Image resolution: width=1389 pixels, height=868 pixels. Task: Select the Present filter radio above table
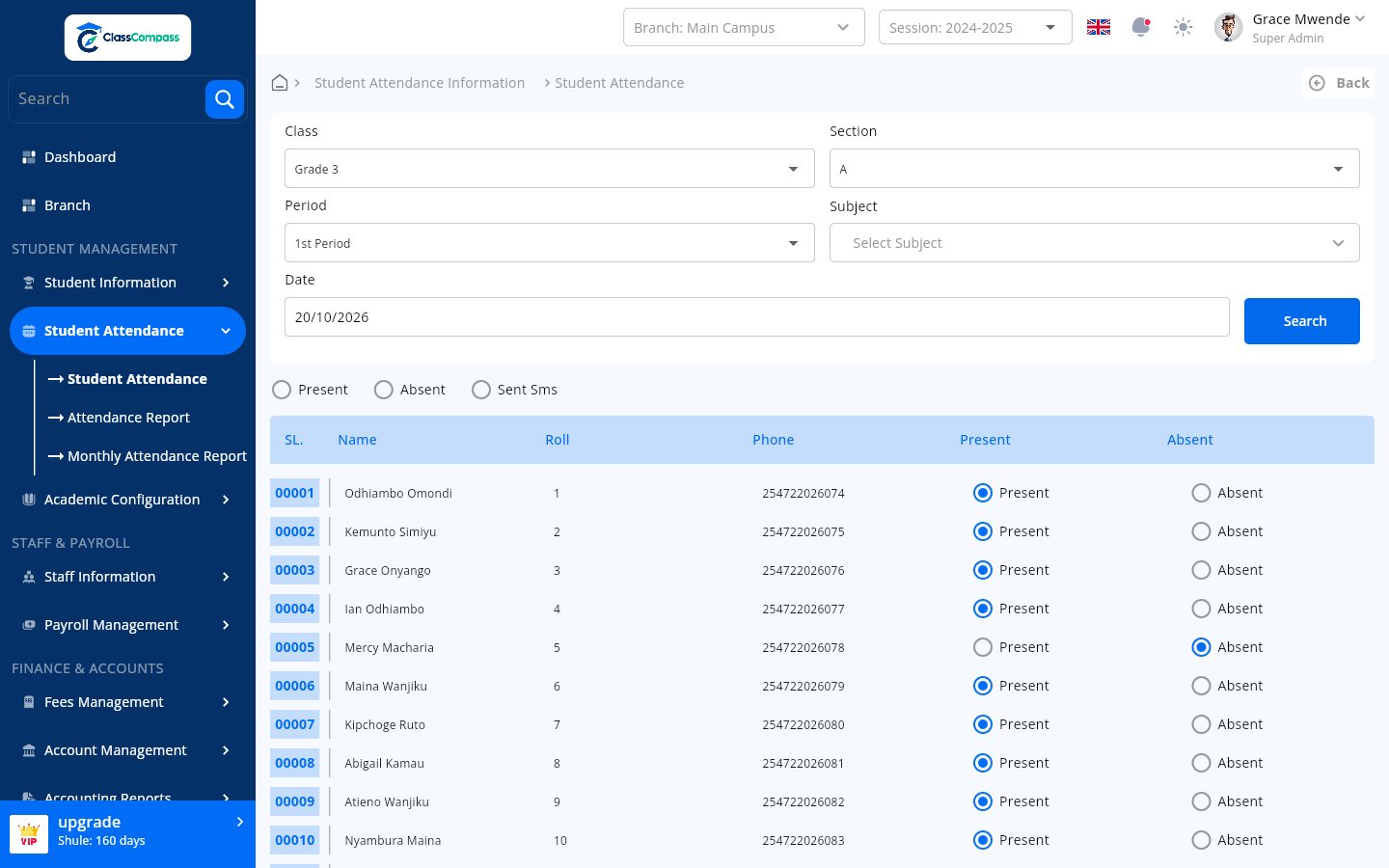pos(282,390)
